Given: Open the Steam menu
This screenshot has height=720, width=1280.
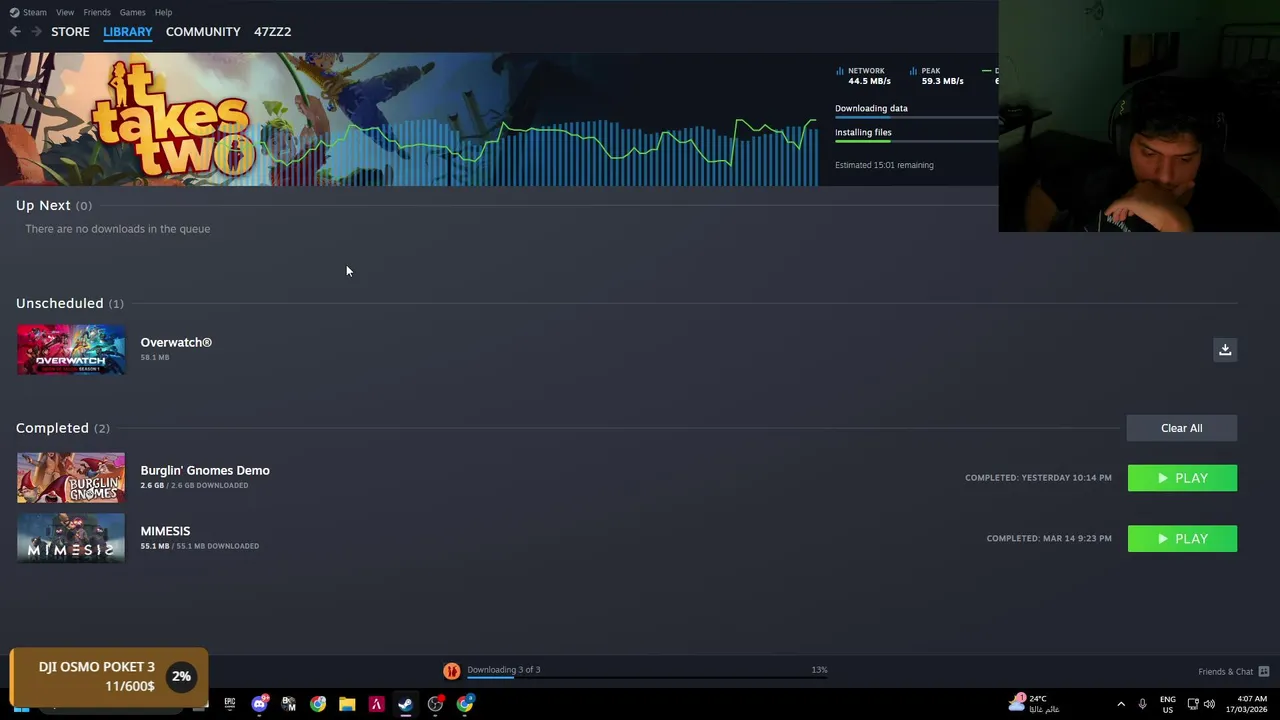Looking at the screenshot, I should click(x=28, y=12).
